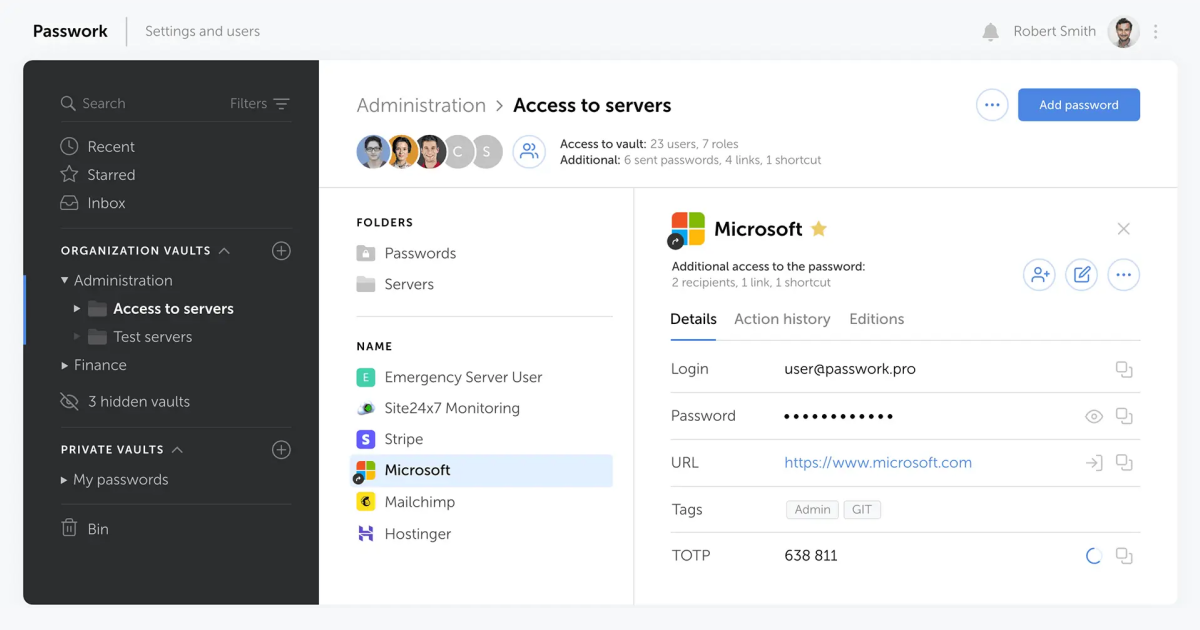The width and height of the screenshot is (1200, 630).
Task: Copy the login with the copy icon
Action: (x=1124, y=369)
